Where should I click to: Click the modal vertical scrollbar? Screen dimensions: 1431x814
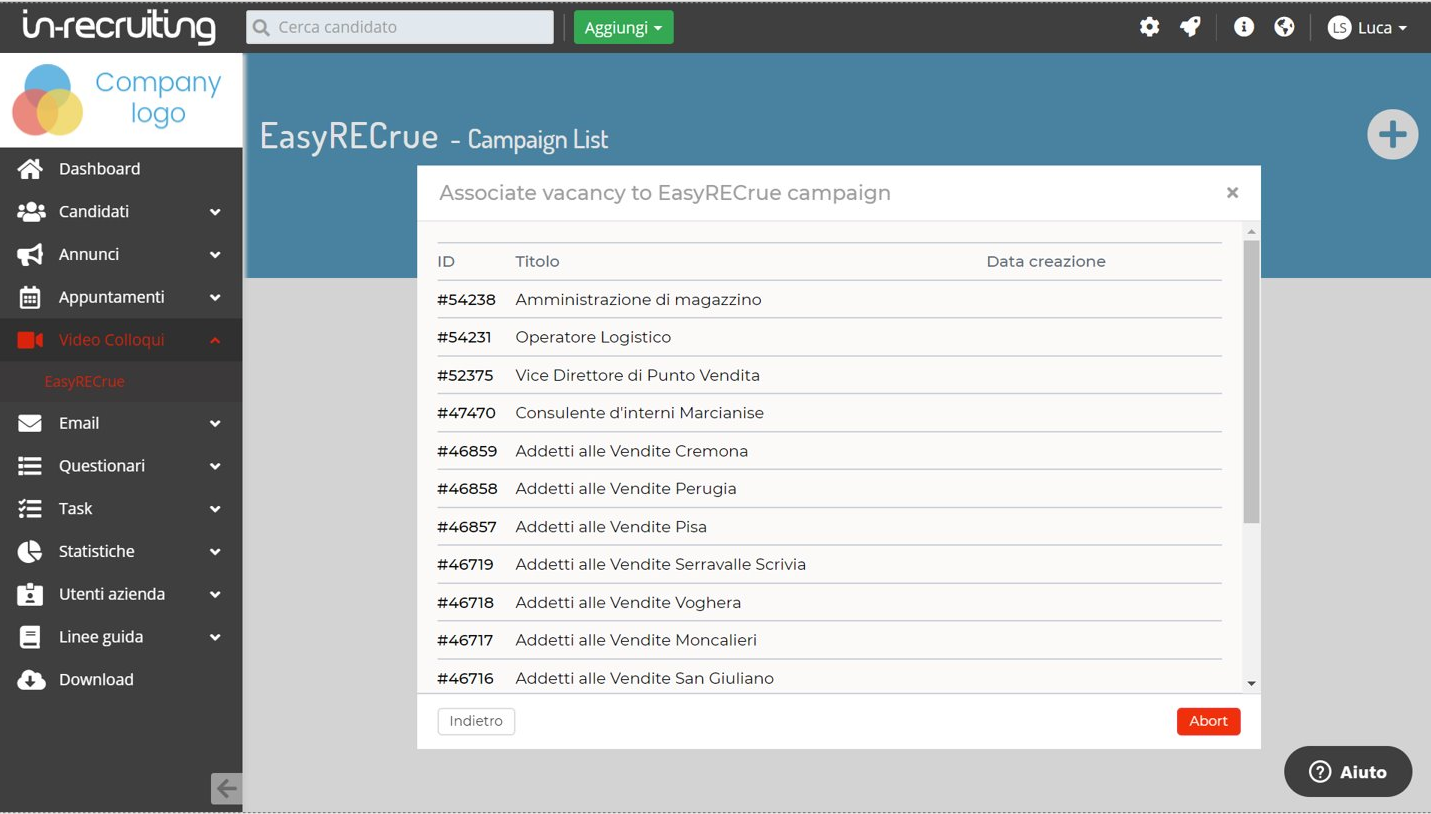tap(1251, 381)
